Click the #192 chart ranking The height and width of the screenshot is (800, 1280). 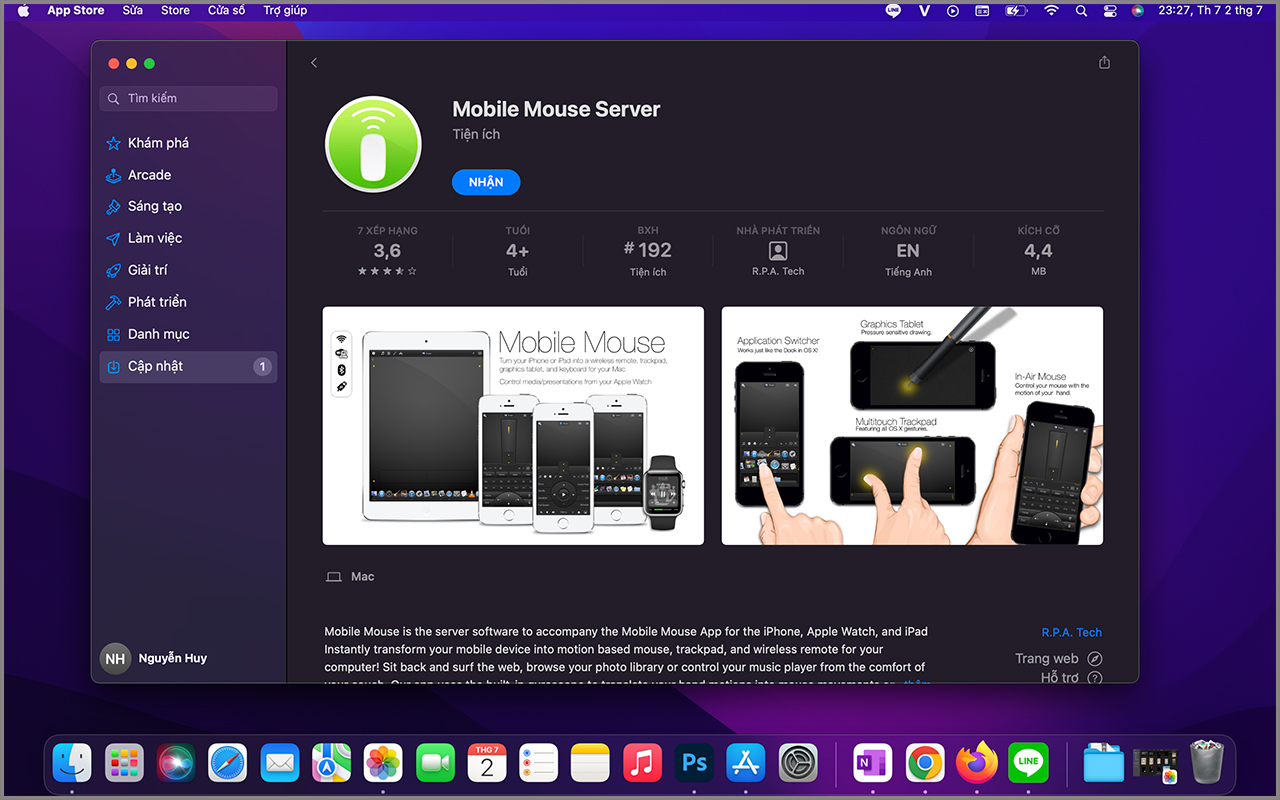point(648,251)
